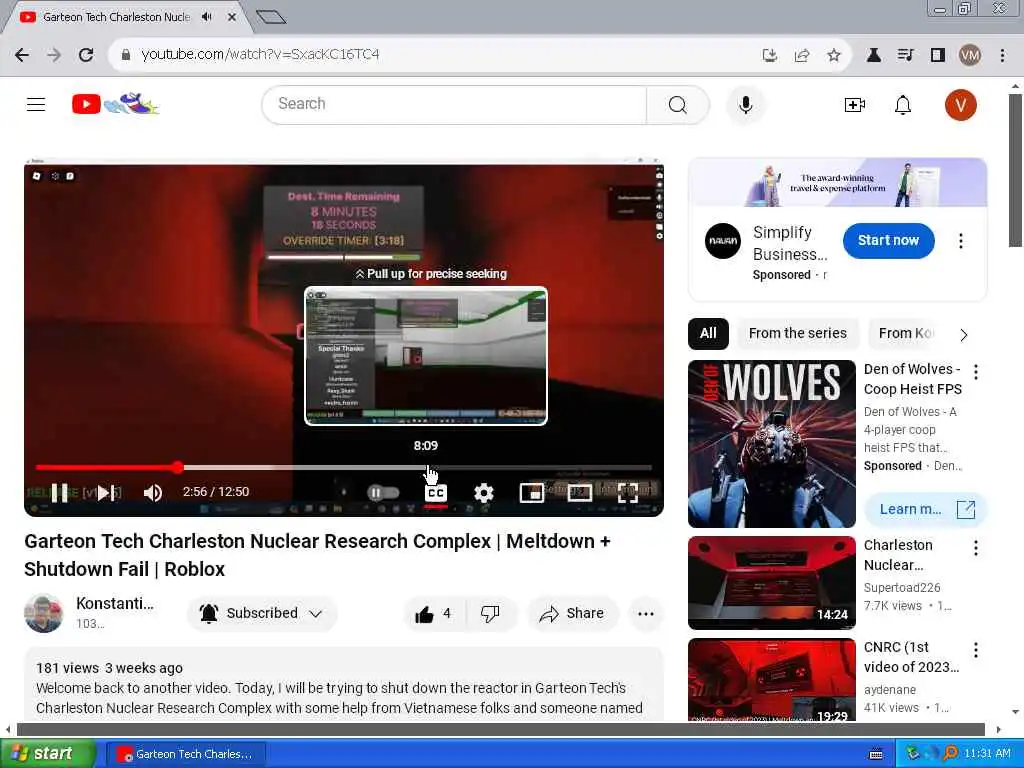Open the on-screen keyboard tray icon
Image resolution: width=1024 pixels, height=768 pixels.
point(876,754)
